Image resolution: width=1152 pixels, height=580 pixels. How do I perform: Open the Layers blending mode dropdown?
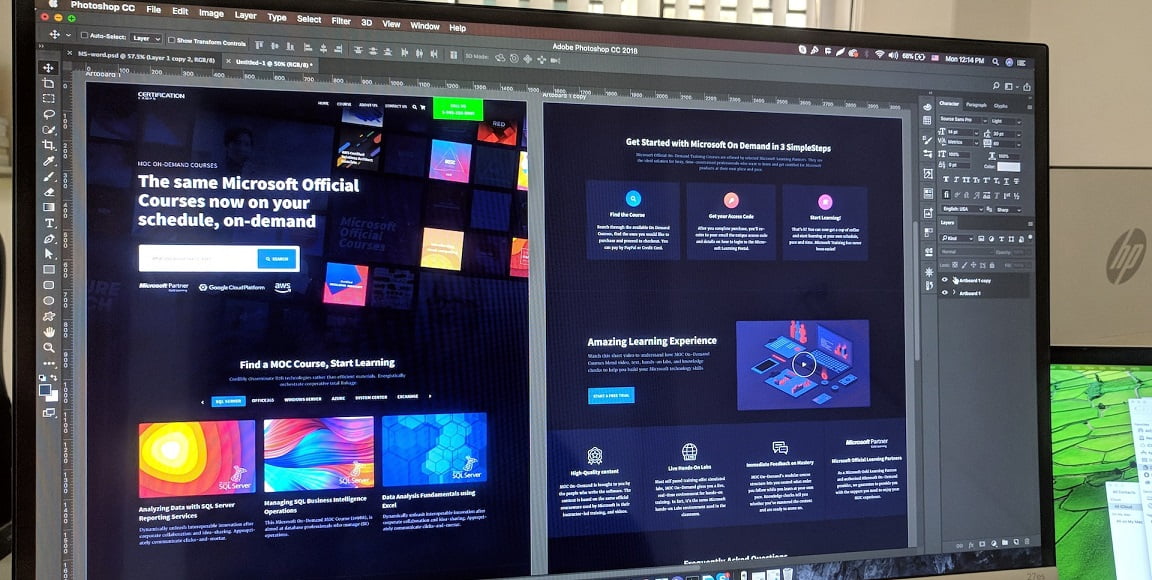(x=966, y=251)
